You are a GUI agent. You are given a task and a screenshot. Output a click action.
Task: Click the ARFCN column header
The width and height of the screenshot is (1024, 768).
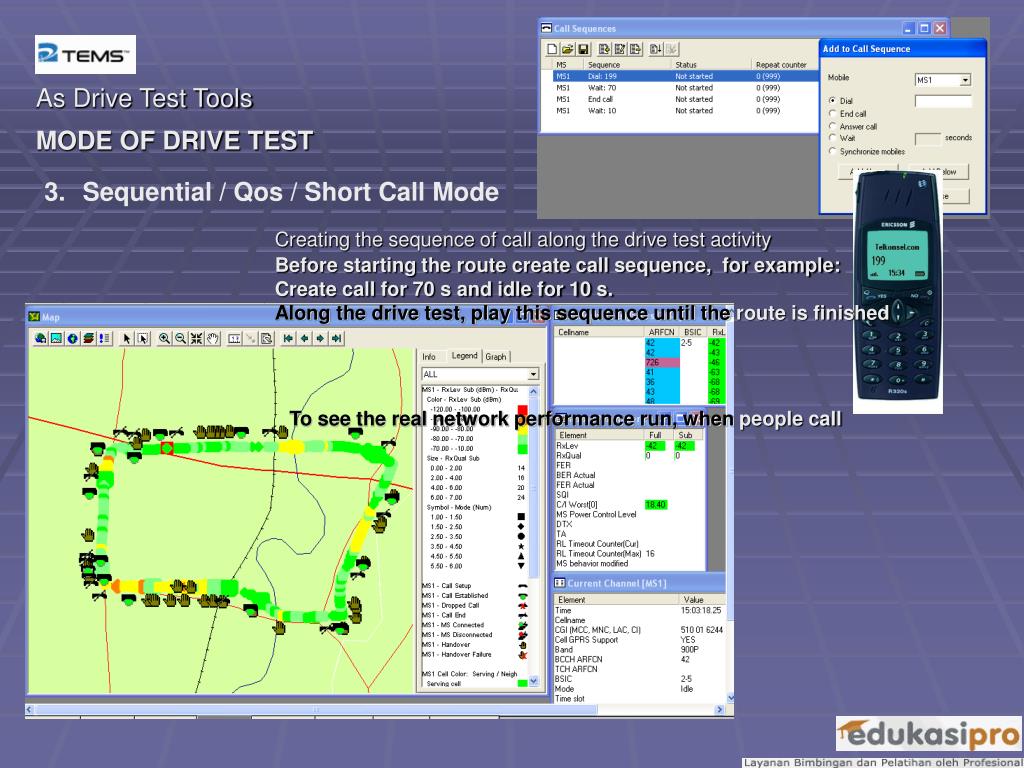[x=662, y=332]
